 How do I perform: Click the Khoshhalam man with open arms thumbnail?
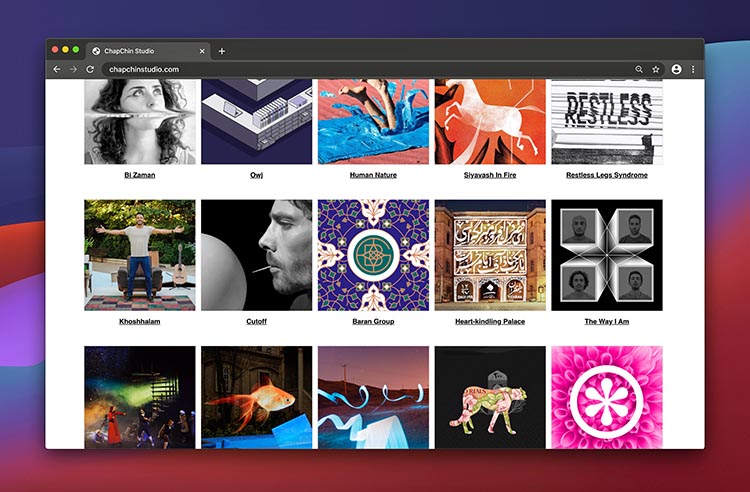point(140,255)
